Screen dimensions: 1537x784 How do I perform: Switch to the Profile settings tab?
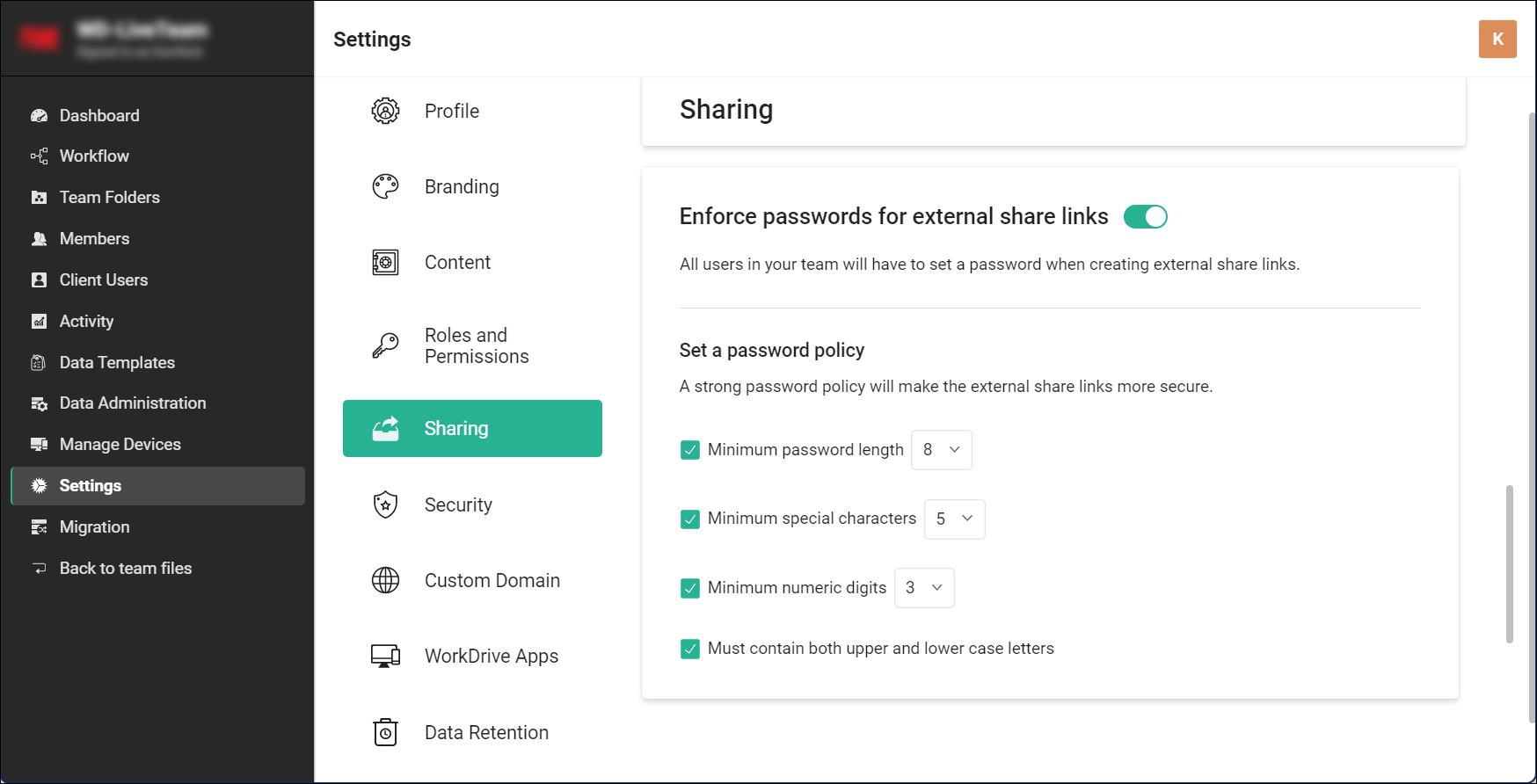click(452, 111)
